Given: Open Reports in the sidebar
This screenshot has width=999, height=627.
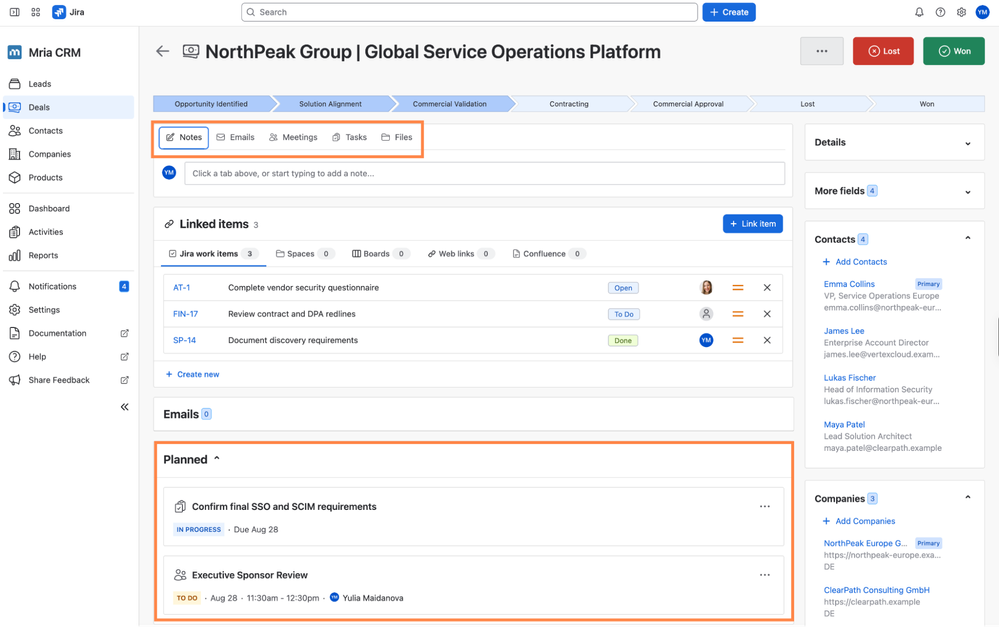Looking at the screenshot, I should pos(69,256).
